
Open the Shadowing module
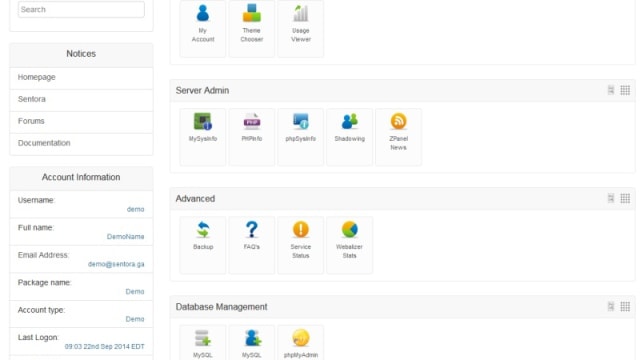coord(349,137)
